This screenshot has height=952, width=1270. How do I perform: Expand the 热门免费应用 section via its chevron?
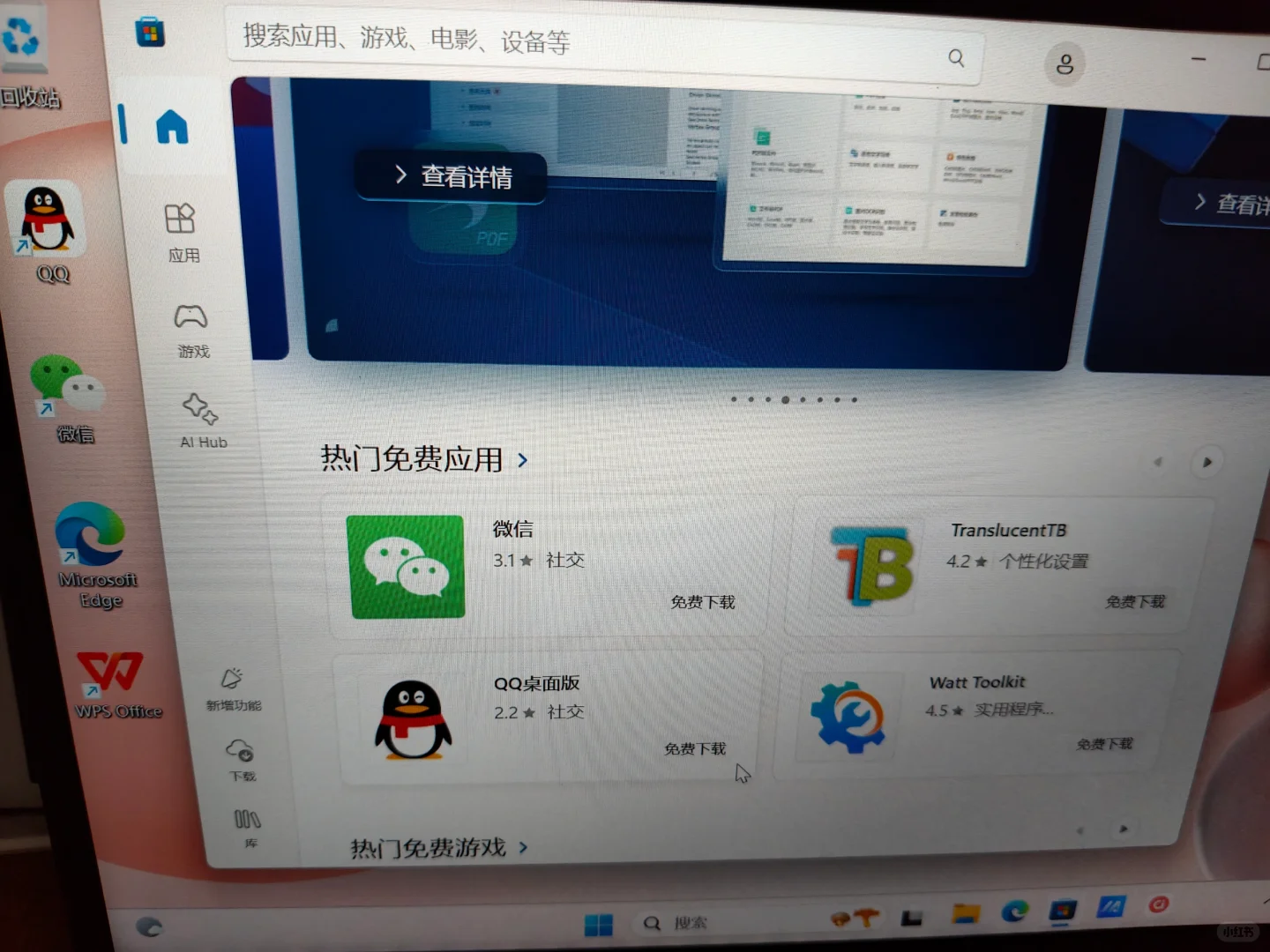coord(522,460)
